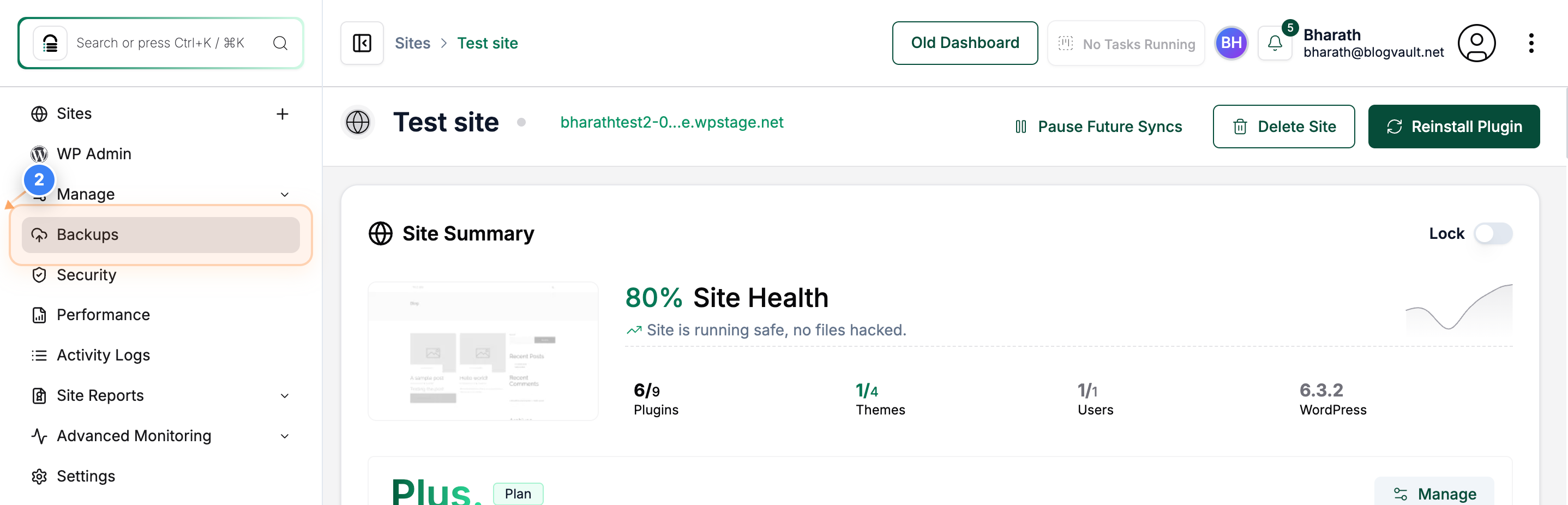
Task: Click the grey status dot beside Test site
Action: click(521, 122)
